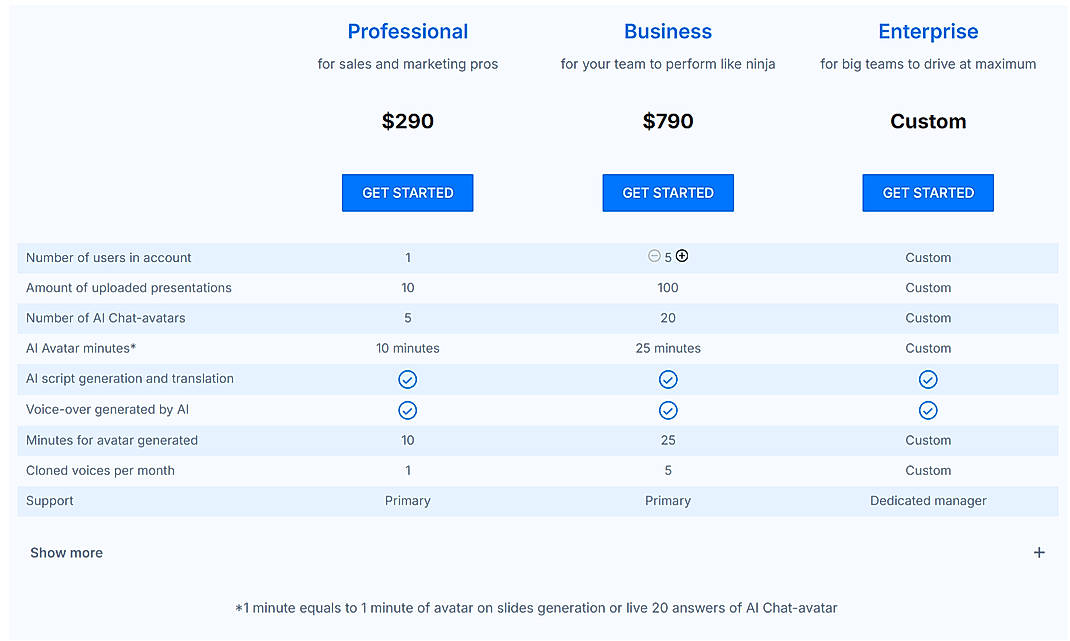Expand hidden features with the plus expander
The image size is (1070, 641).
click(x=1039, y=552)
